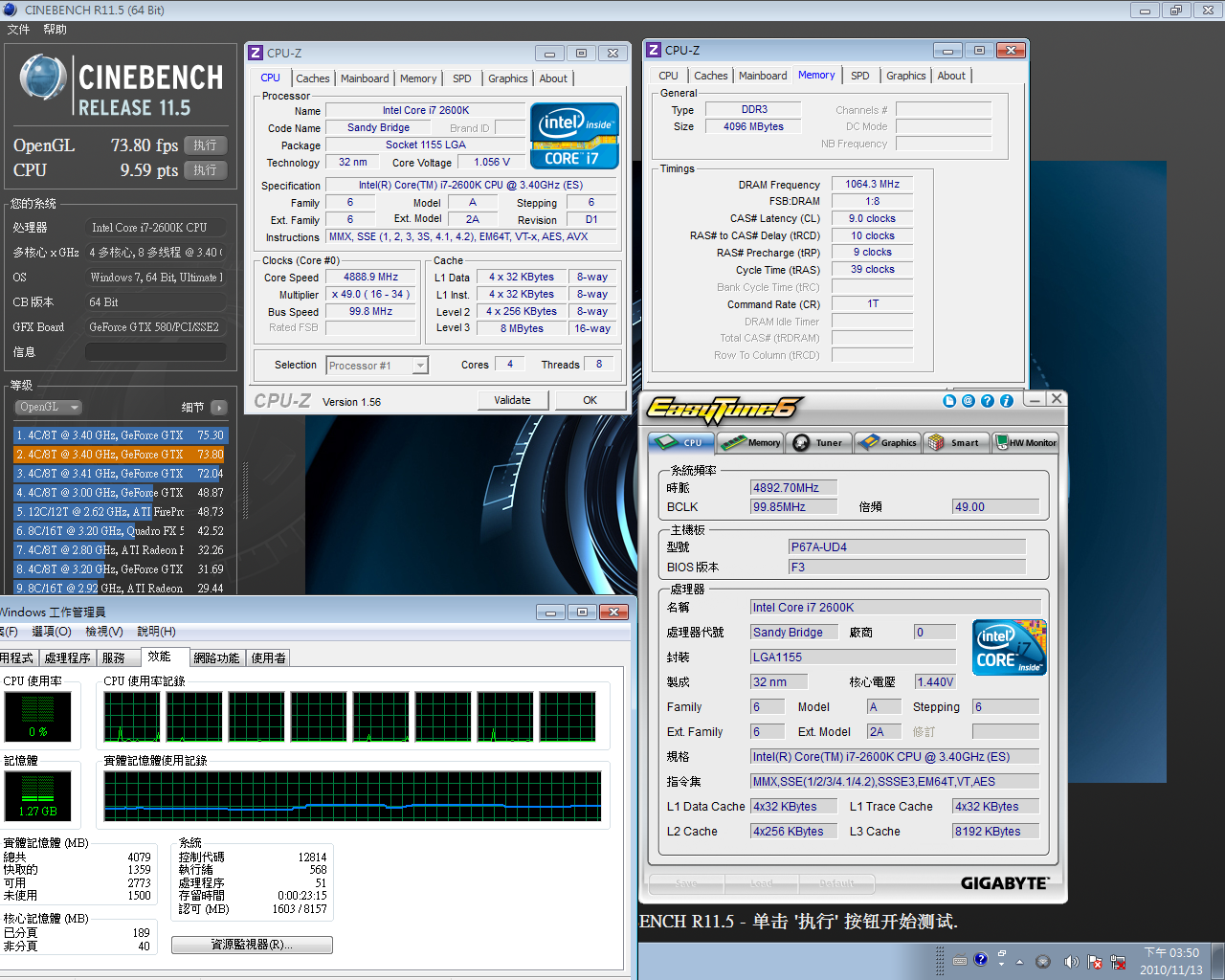
Task: Open the EasyTune6 Smart tab
Action: (x=956, y=442)
